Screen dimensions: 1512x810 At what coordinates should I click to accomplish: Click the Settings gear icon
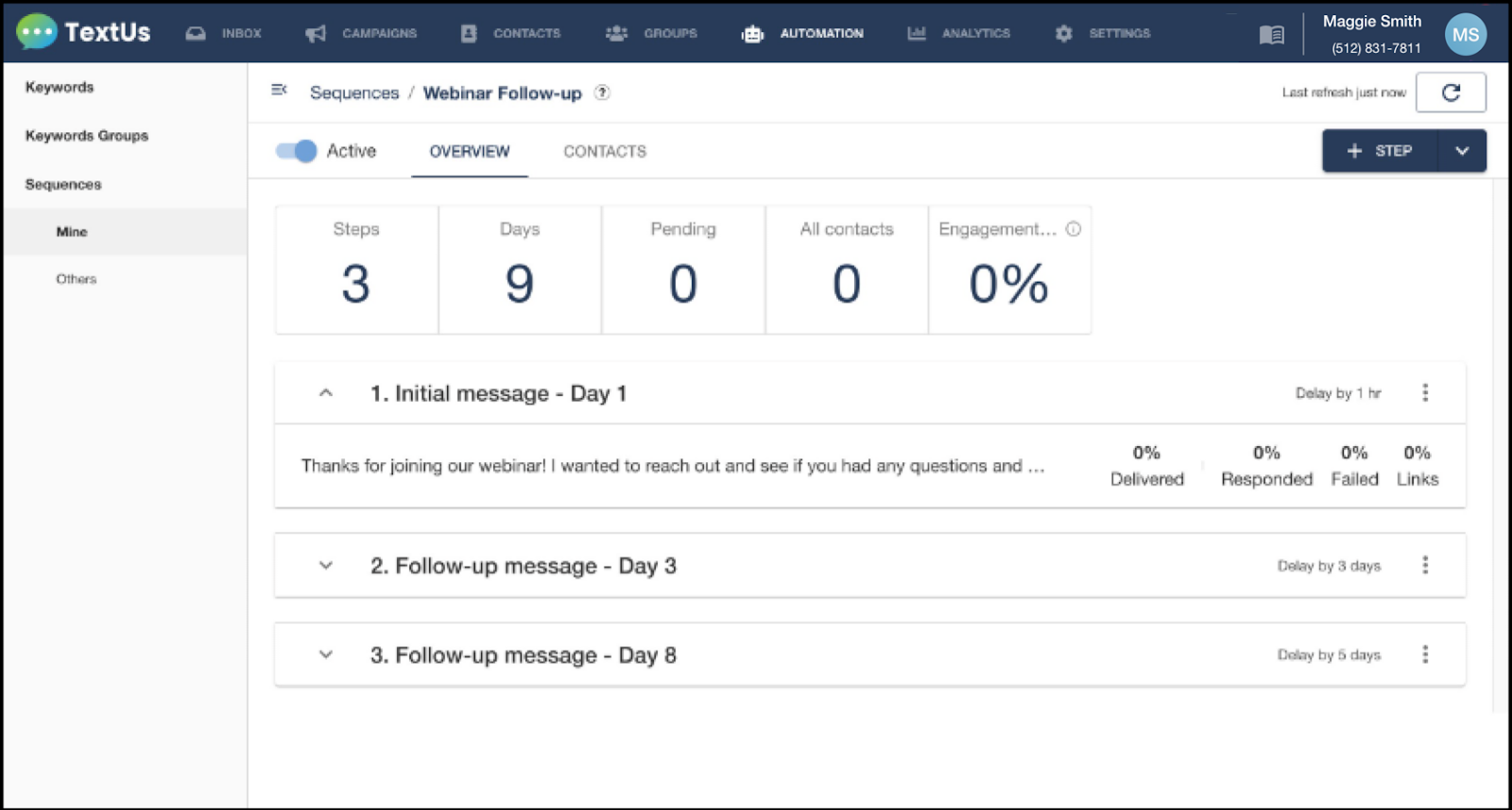click(1064, 33)
